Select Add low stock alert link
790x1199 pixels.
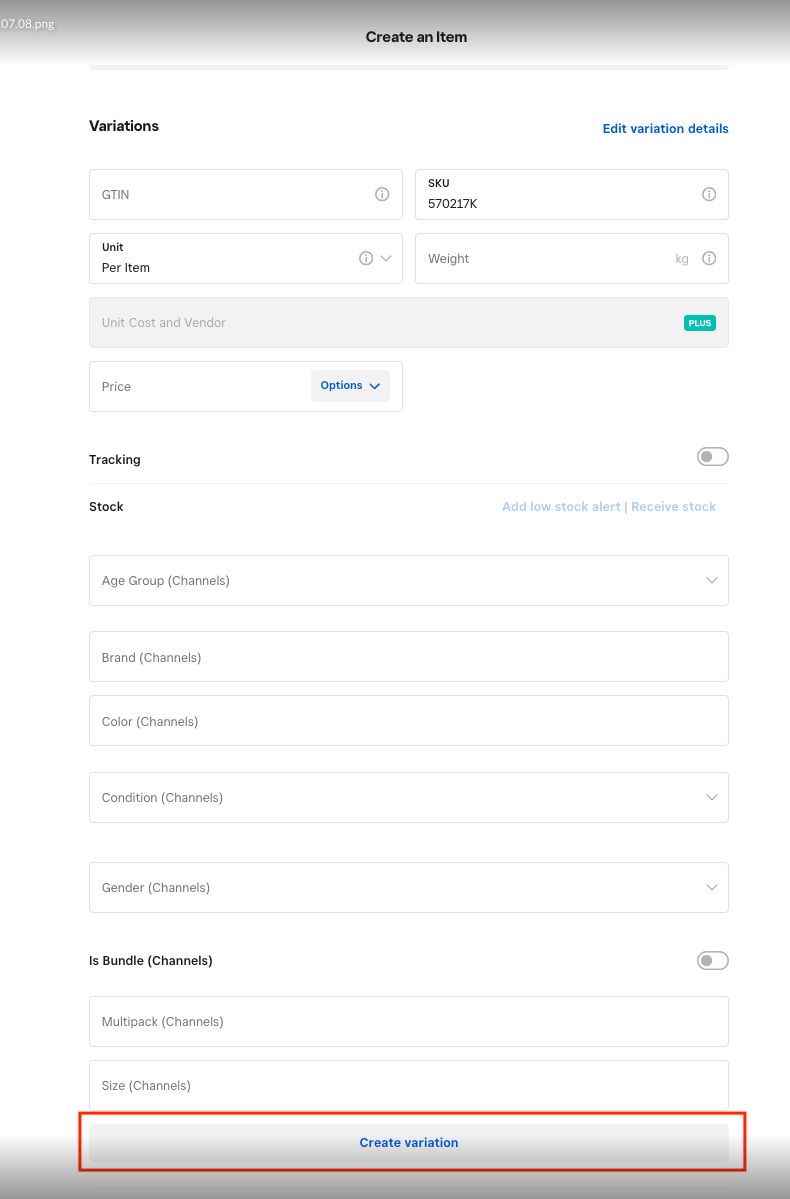(x=561, y=507)
